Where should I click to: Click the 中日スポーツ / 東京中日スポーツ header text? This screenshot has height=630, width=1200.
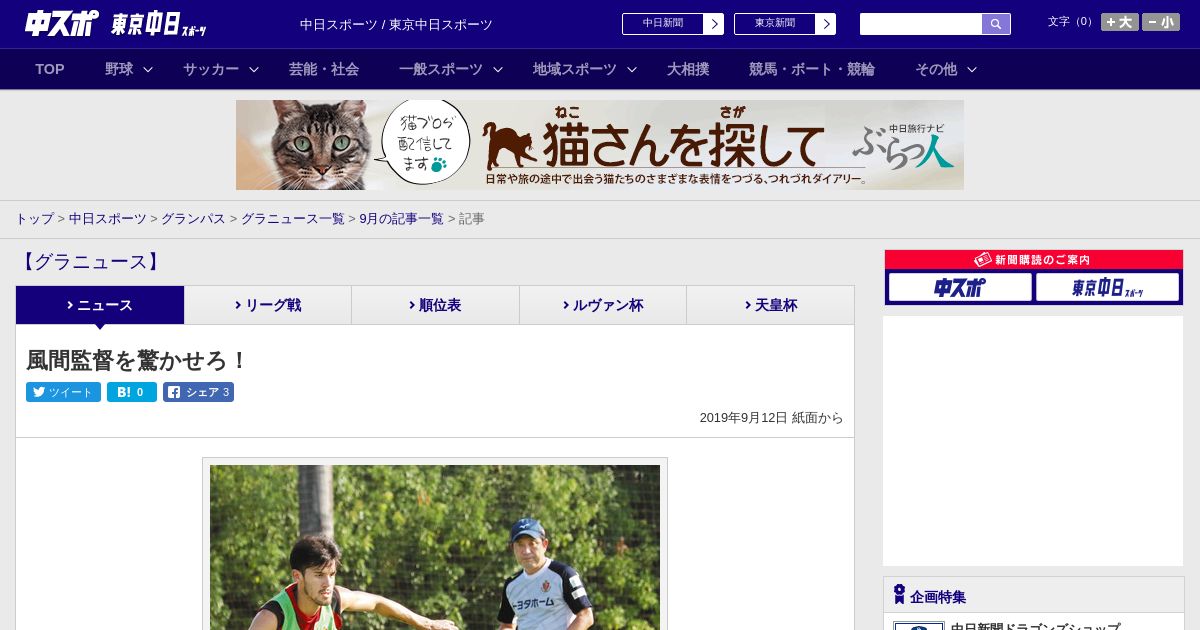396,24
